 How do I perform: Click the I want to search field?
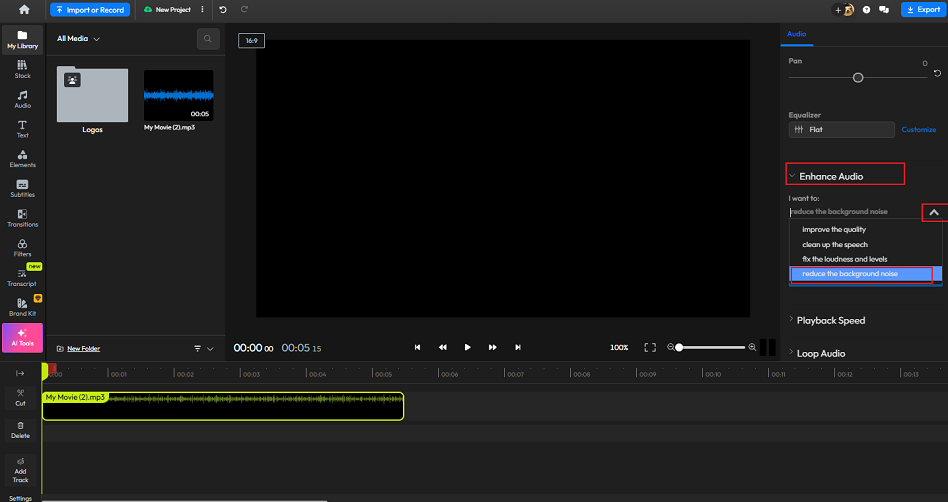[x=855, y=212]
